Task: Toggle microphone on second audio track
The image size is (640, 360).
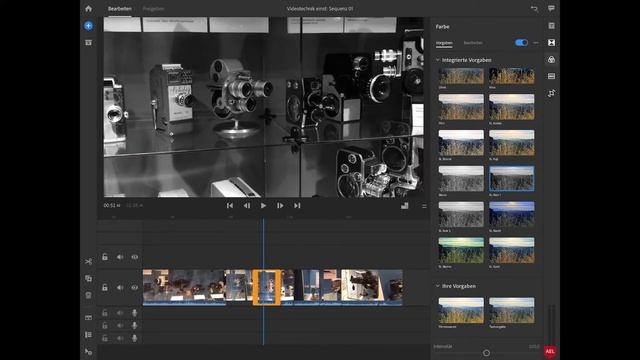Action: [134, 326]
